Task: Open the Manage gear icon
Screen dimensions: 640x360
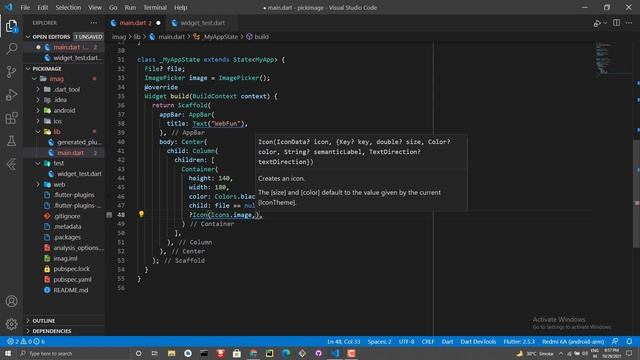Action: [11, 324]
